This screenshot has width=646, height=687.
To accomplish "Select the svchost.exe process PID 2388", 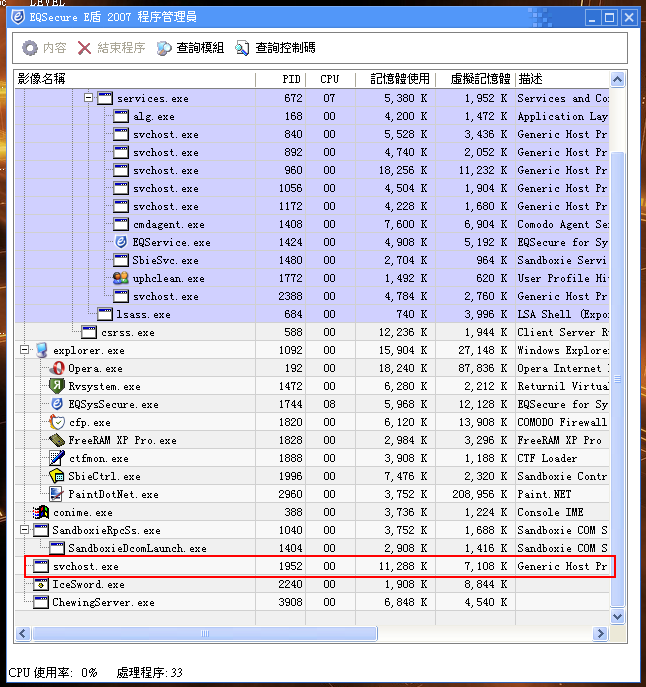I will click(x=312, y=296).
